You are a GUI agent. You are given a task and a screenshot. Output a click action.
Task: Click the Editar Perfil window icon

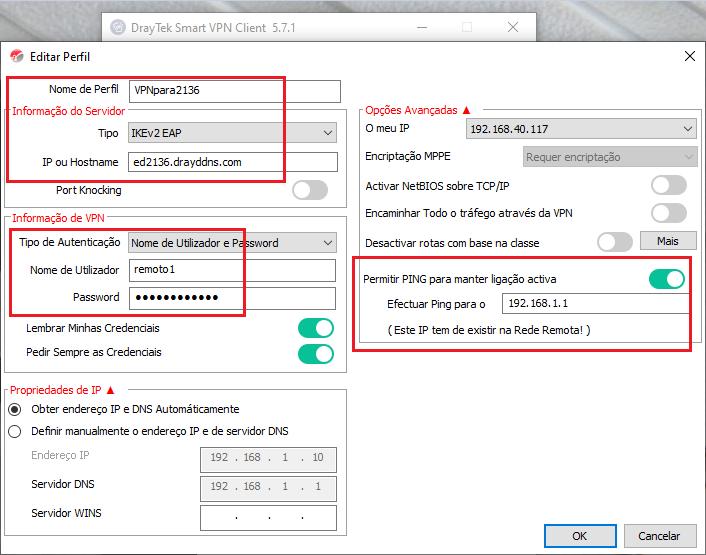point(17,57)
